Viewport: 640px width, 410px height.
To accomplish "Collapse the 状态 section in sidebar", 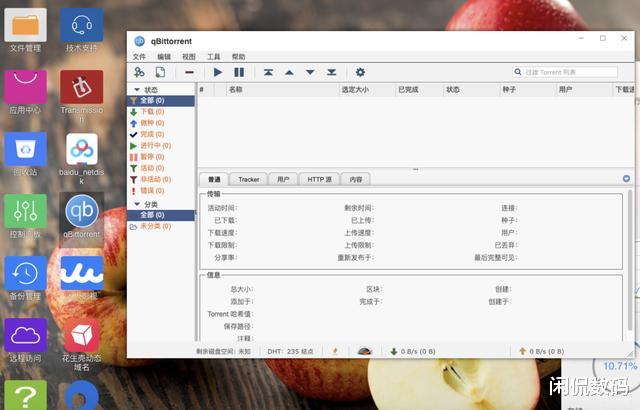I will point(137,89).
